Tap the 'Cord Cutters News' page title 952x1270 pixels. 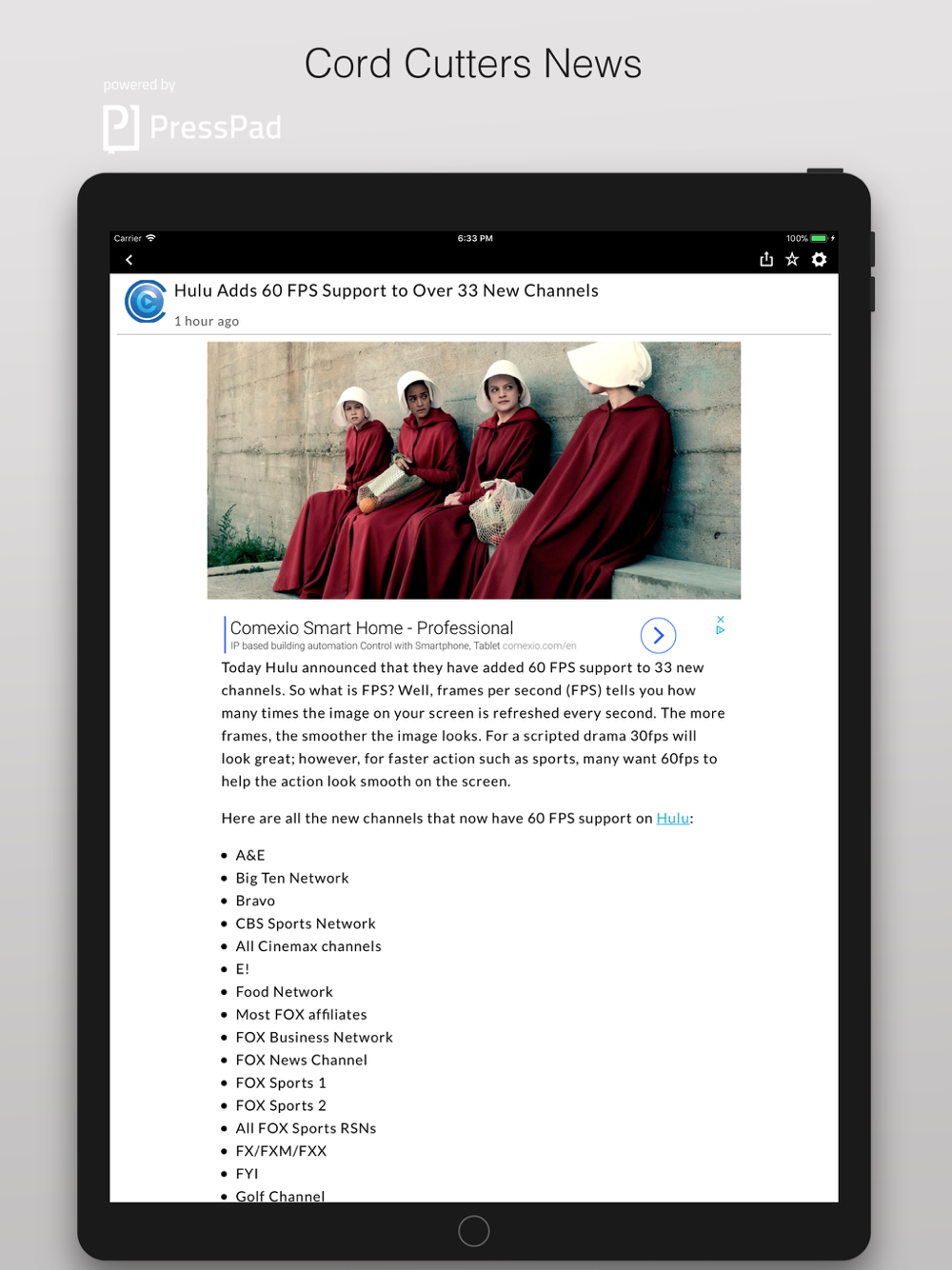tap(473, 64)
